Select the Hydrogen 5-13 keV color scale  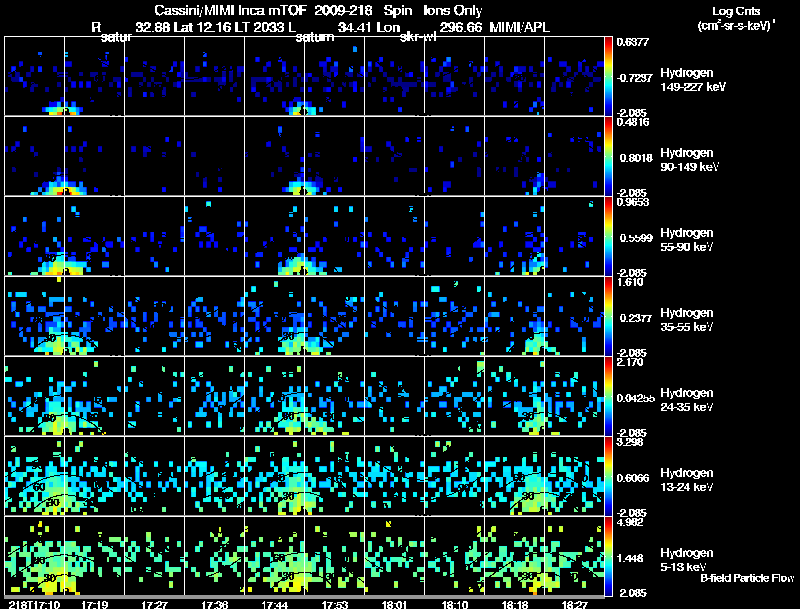pos(610,556)
